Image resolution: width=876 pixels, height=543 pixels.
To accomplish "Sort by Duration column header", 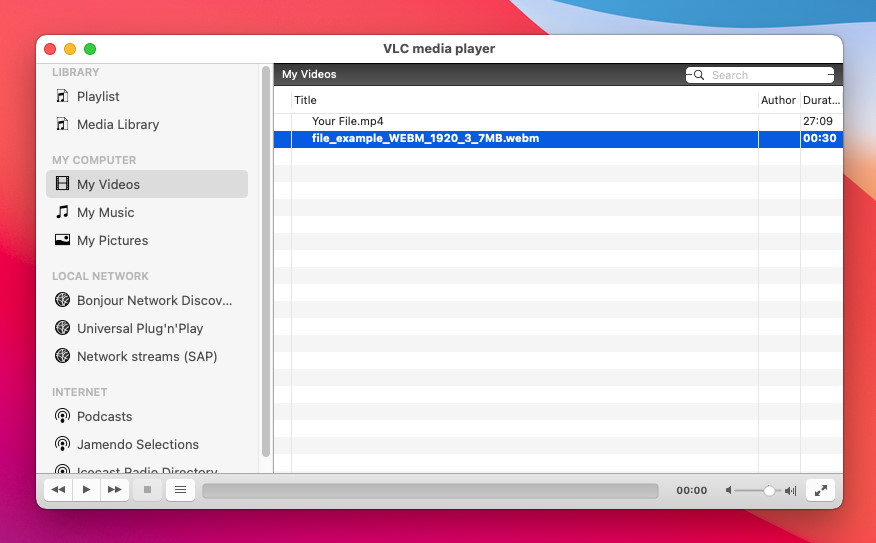I will pos(821,100).
